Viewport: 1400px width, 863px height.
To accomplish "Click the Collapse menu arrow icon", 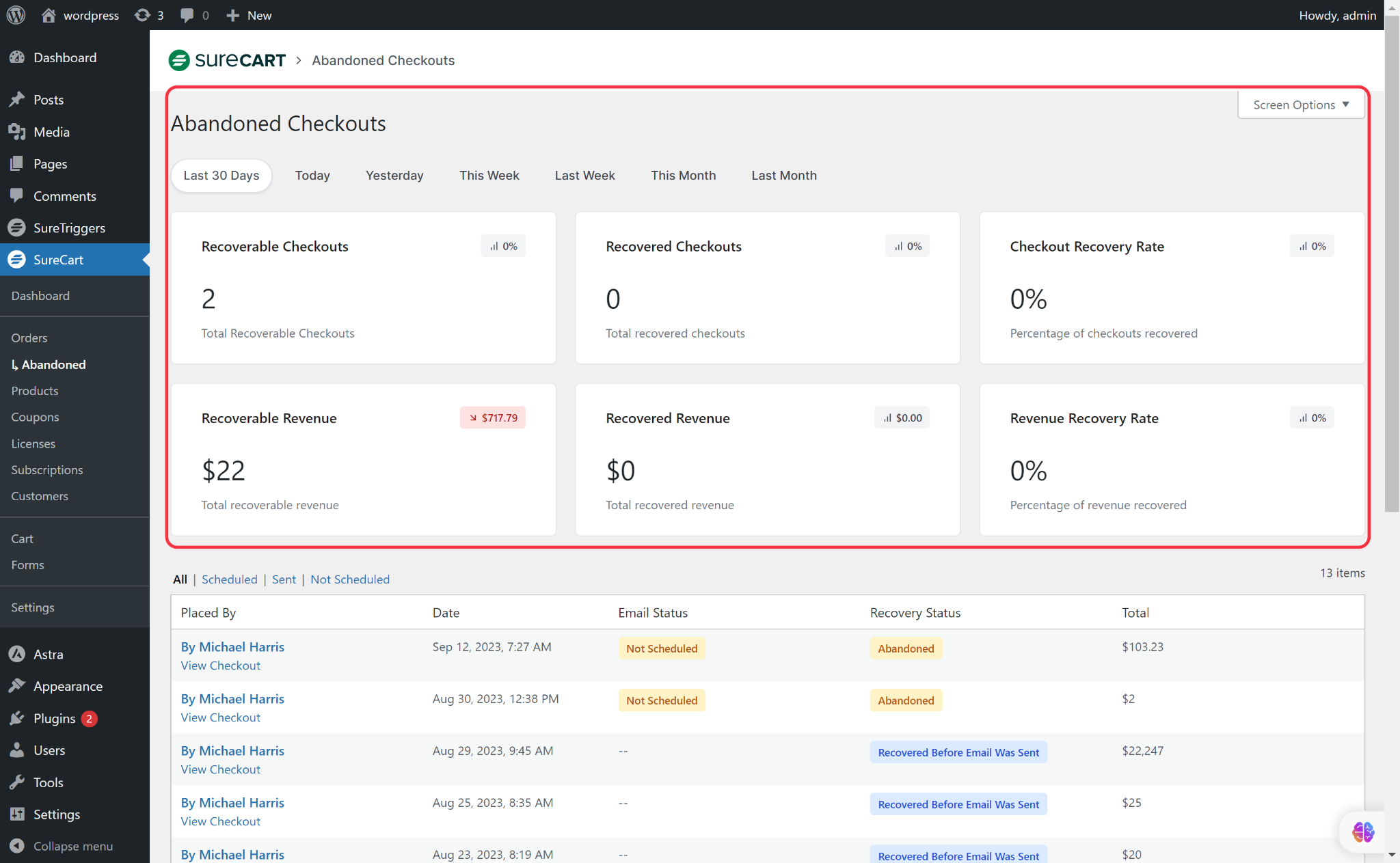I will coord(17,846).
